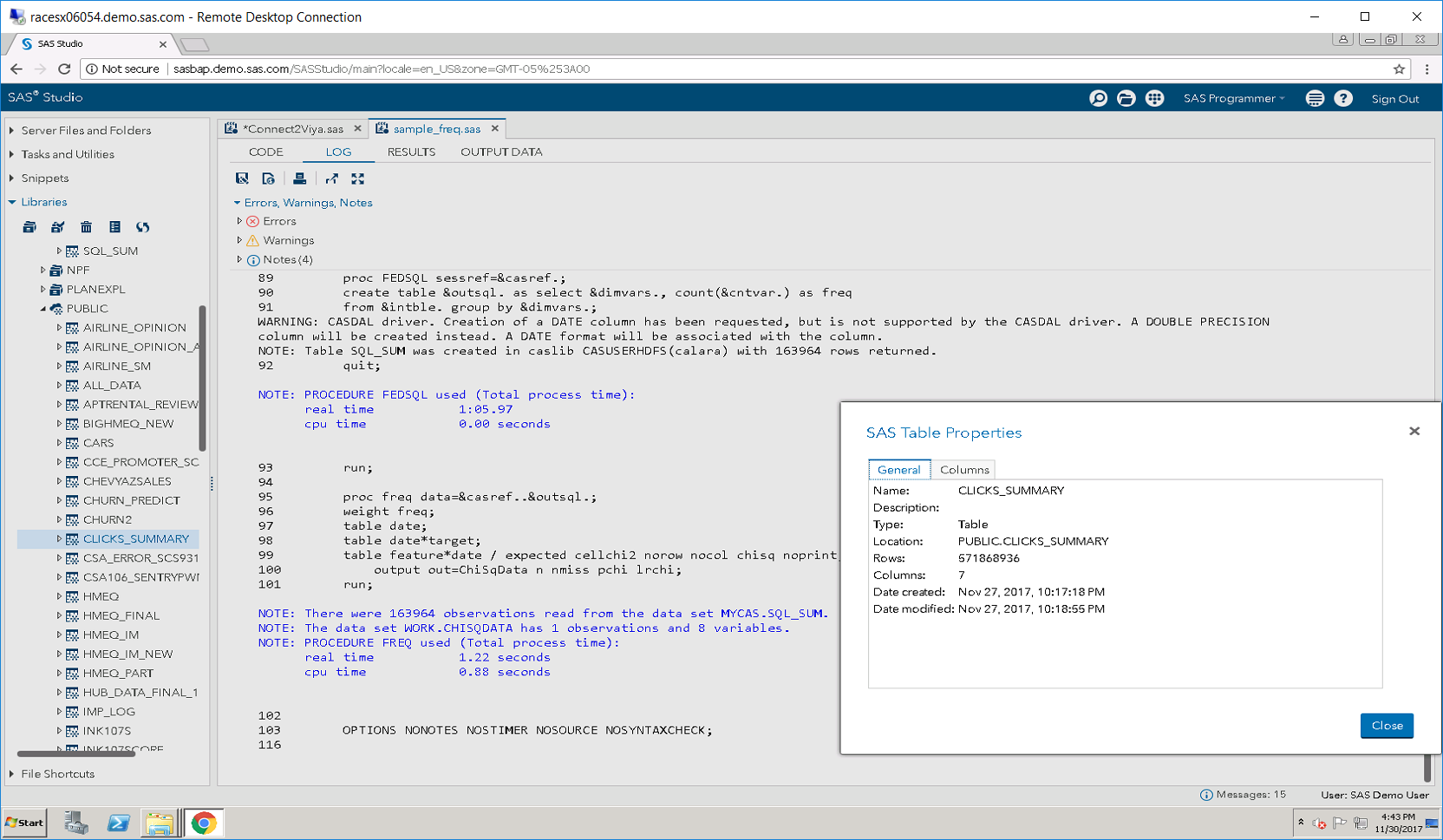Click the Start button
Viewport: 1443px width, 840px height.
(24, 823)
